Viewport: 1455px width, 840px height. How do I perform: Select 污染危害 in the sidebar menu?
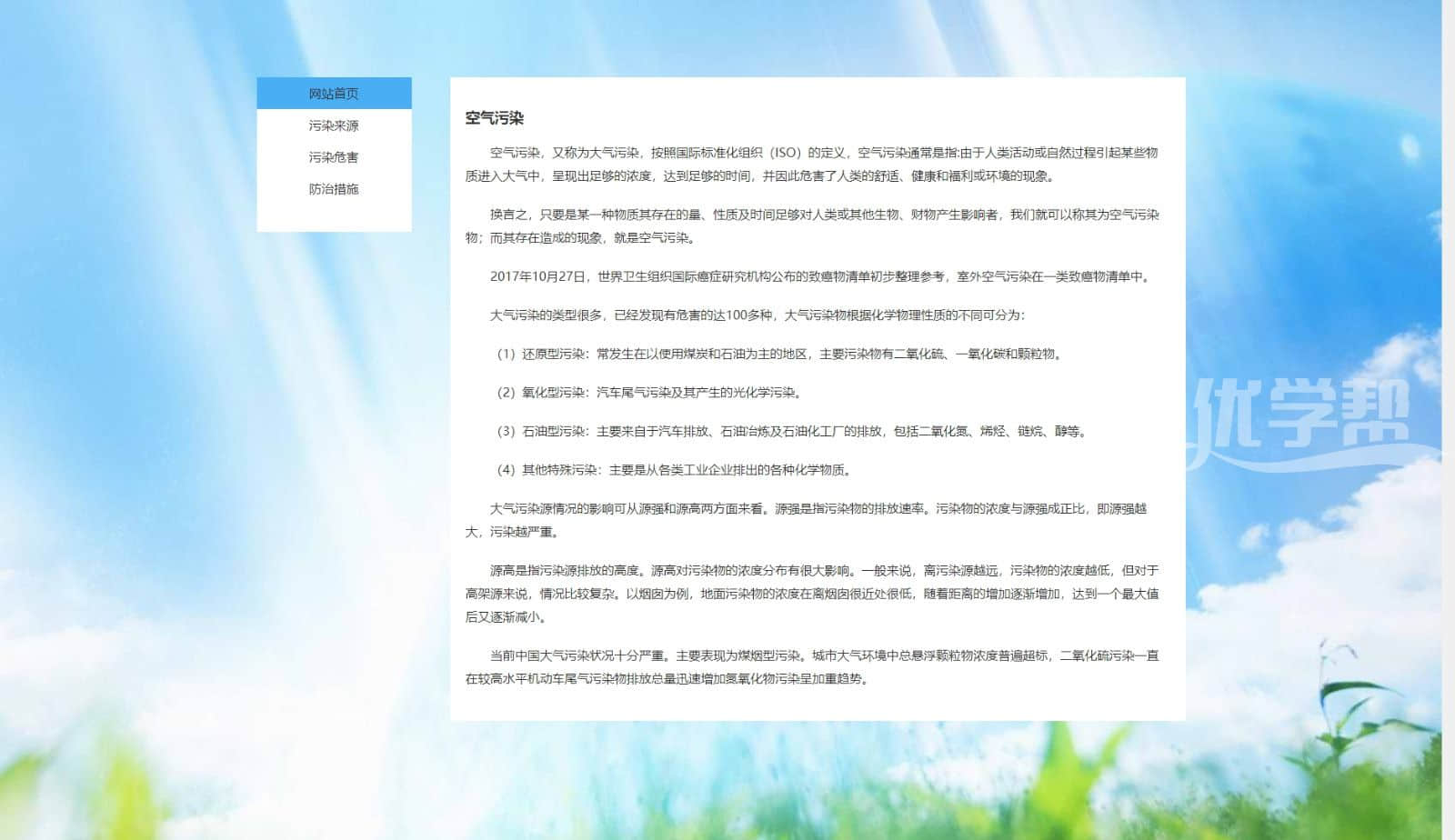pos(334,157)
